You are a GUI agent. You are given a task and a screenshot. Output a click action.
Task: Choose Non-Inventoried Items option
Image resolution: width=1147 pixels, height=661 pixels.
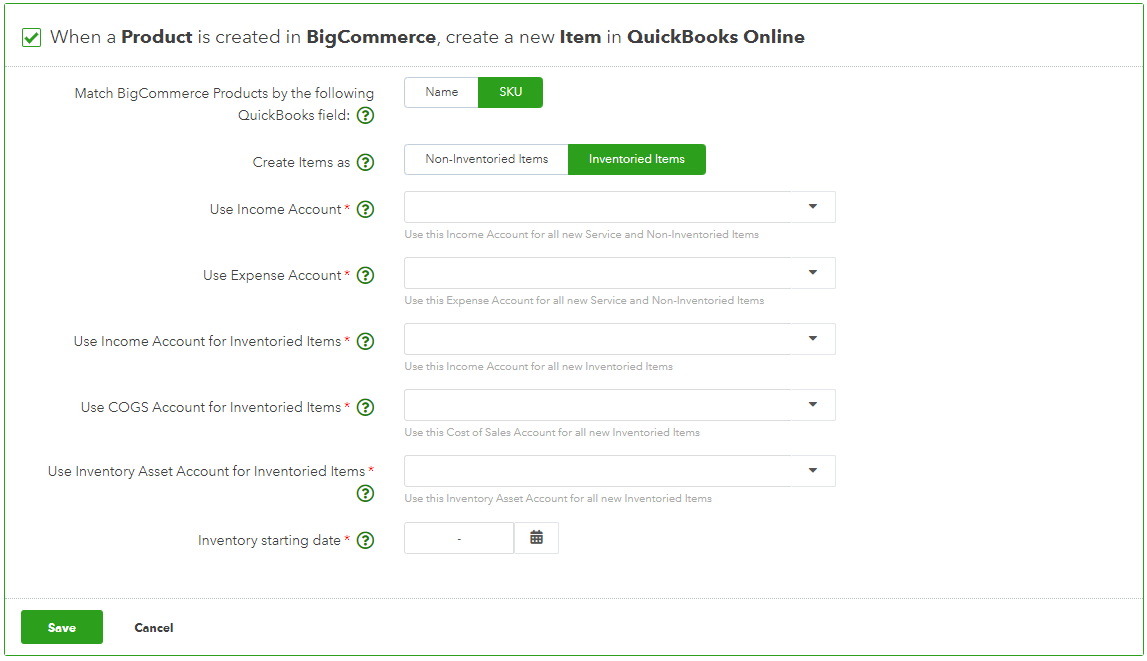pyautogui.click(x=486, y=159)
